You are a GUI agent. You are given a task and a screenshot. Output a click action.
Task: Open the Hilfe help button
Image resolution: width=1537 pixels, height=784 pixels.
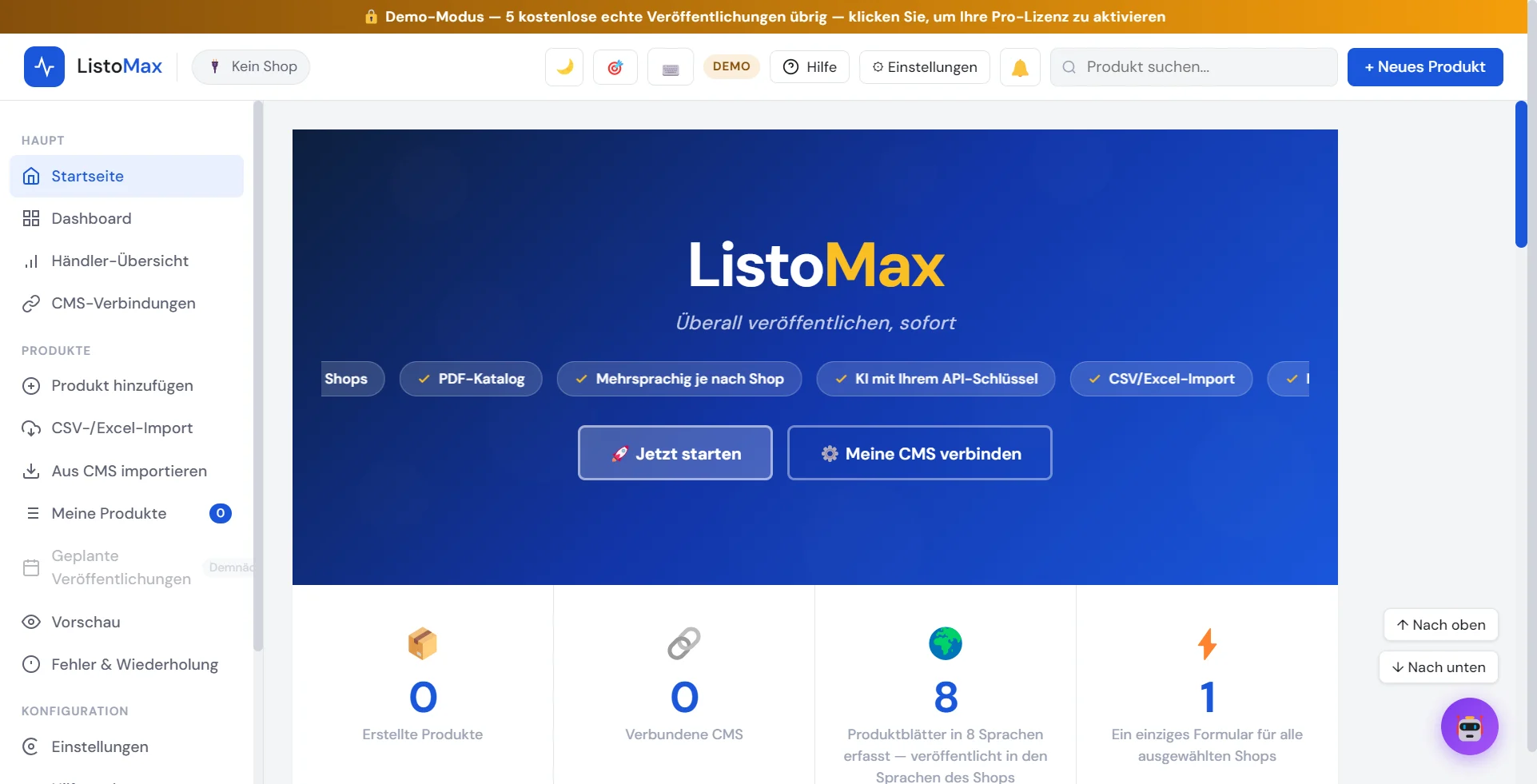[x=809, y=67]
